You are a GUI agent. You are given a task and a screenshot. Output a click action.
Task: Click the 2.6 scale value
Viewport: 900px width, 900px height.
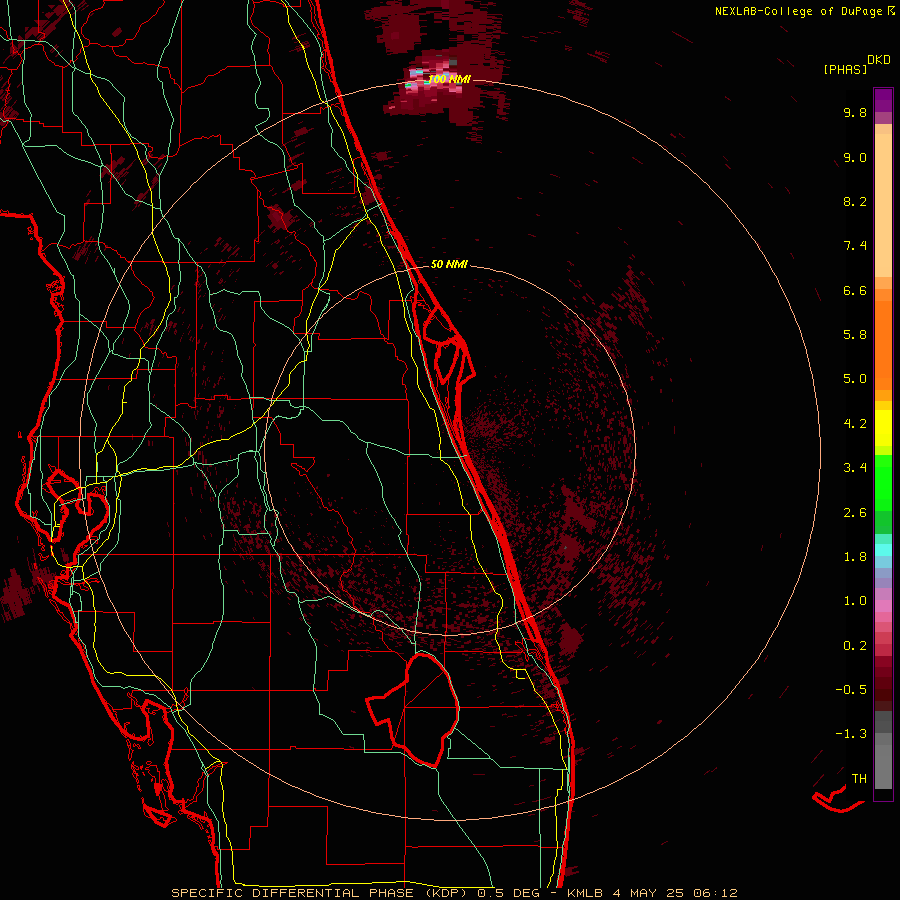tap(855, 513)
